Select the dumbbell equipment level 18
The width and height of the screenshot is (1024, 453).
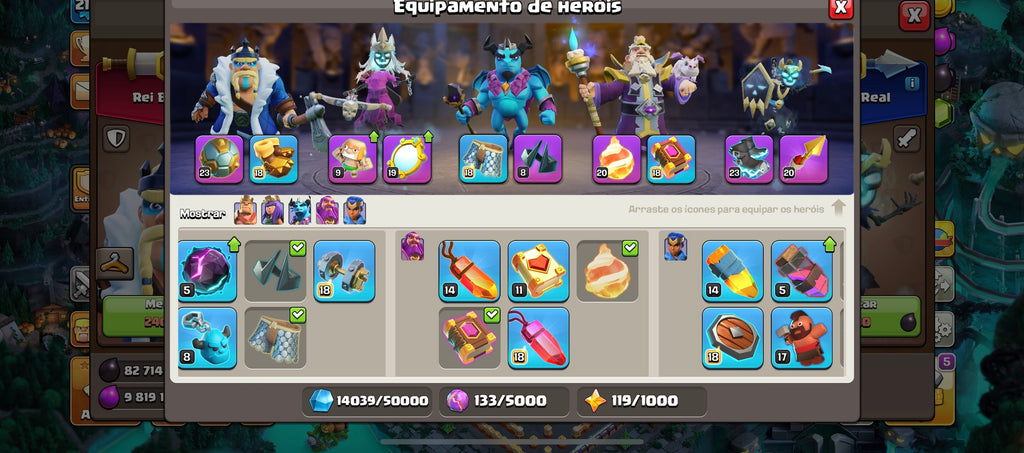344,272
